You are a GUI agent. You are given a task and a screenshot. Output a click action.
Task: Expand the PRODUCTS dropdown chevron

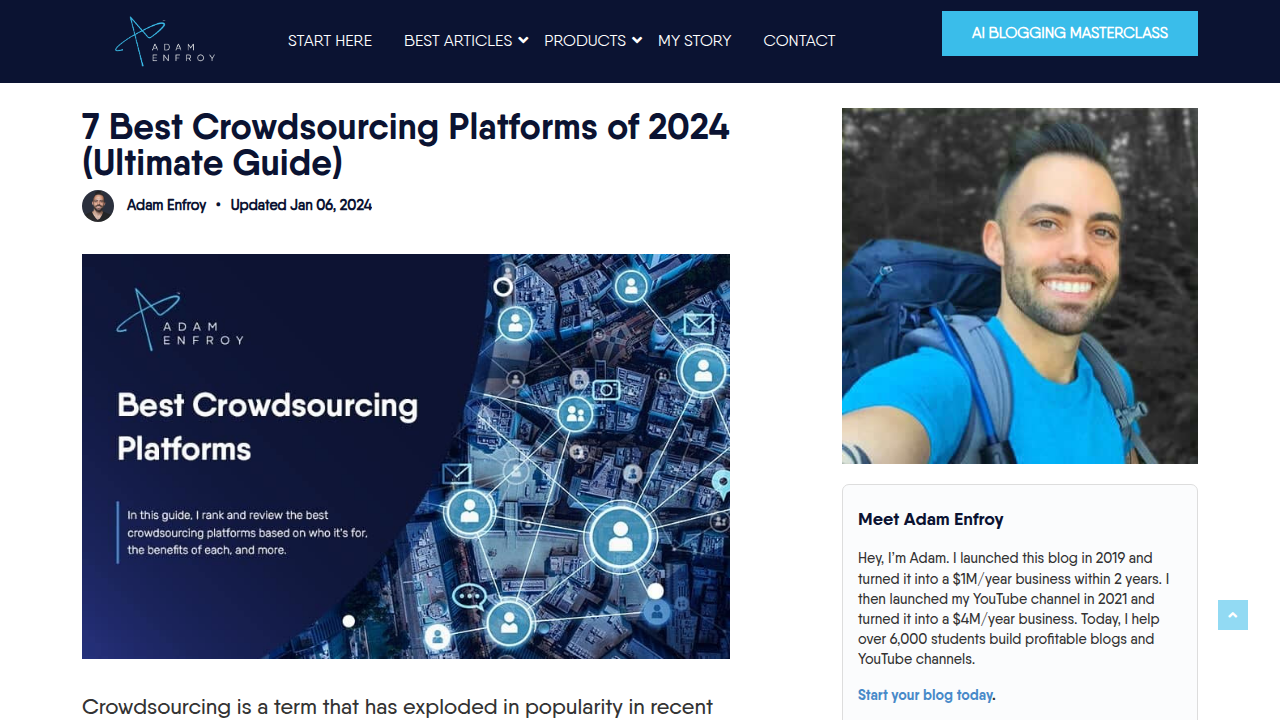point(637,40)
